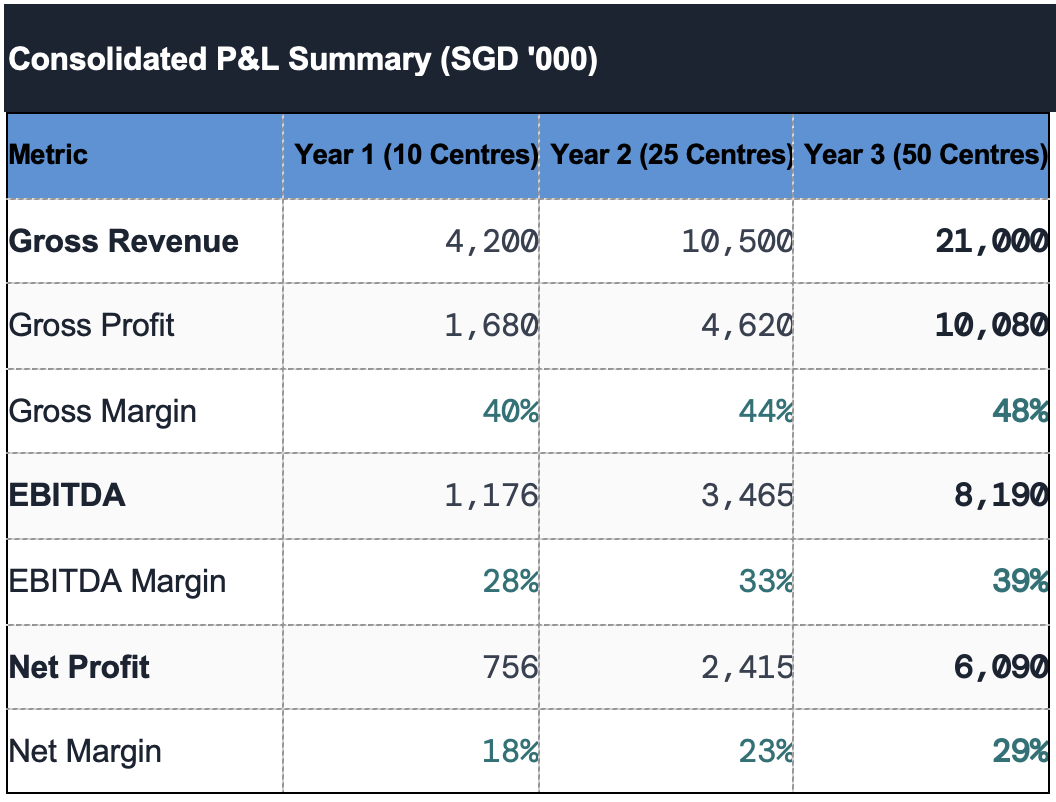Select the Metric column header
Screen dimensions: 1056x802
click(48, 155)
